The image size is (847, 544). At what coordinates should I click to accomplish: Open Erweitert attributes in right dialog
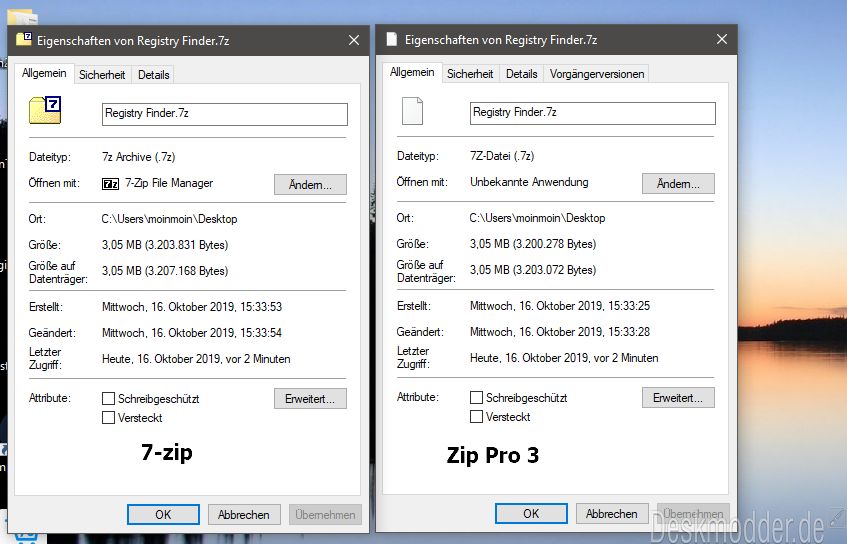pyautogui.click(x=678, y=398)
